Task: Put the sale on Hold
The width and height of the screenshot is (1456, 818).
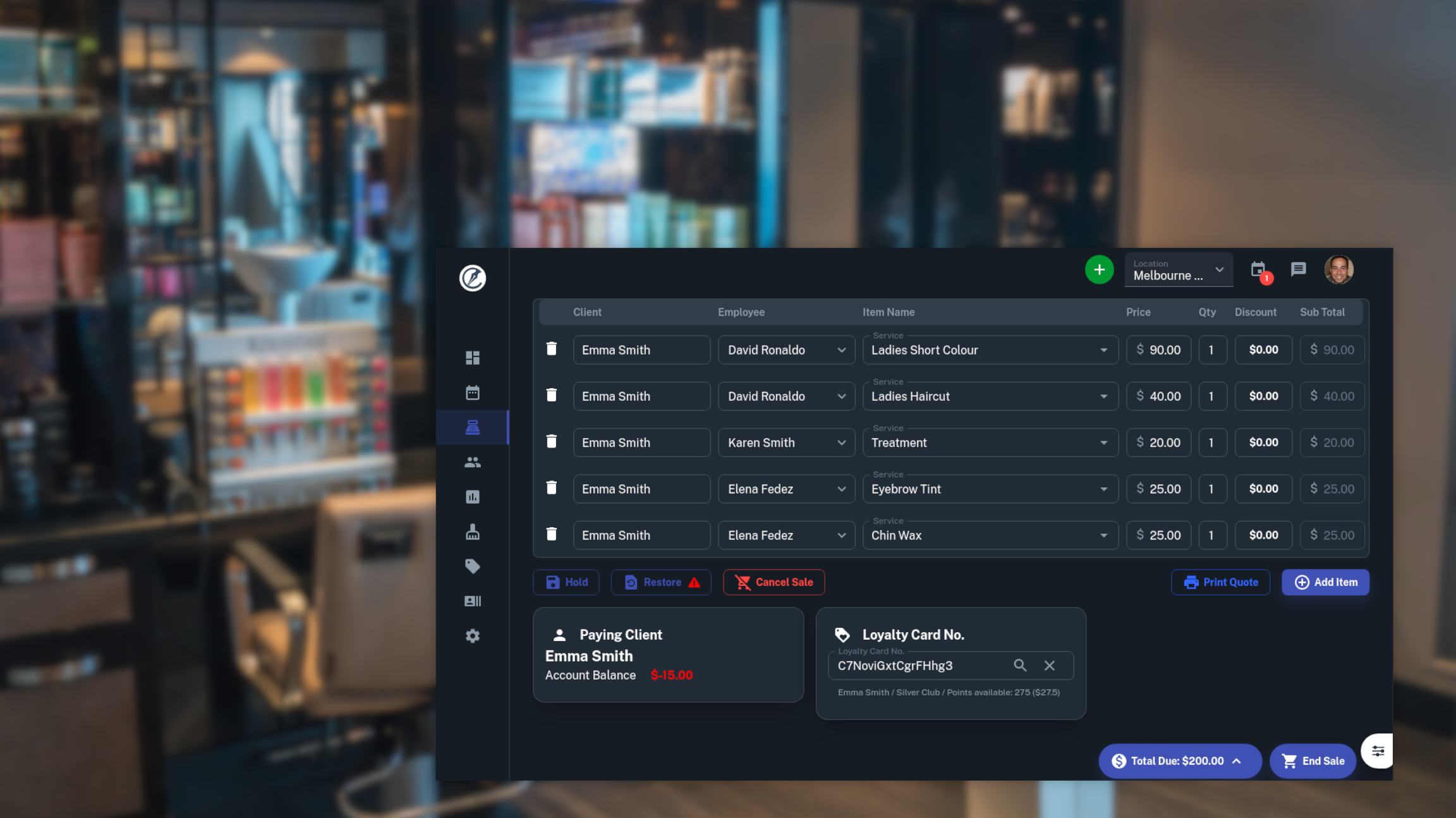Action: tap(566, 582)
